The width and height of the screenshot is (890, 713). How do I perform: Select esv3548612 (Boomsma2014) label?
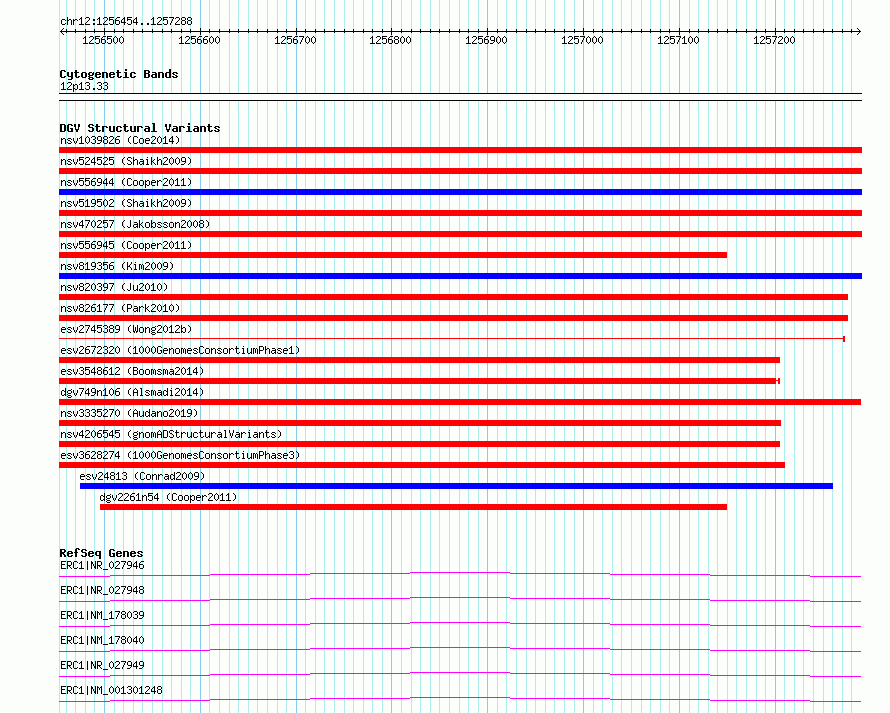pyautogui.click(x=132, y=371)
